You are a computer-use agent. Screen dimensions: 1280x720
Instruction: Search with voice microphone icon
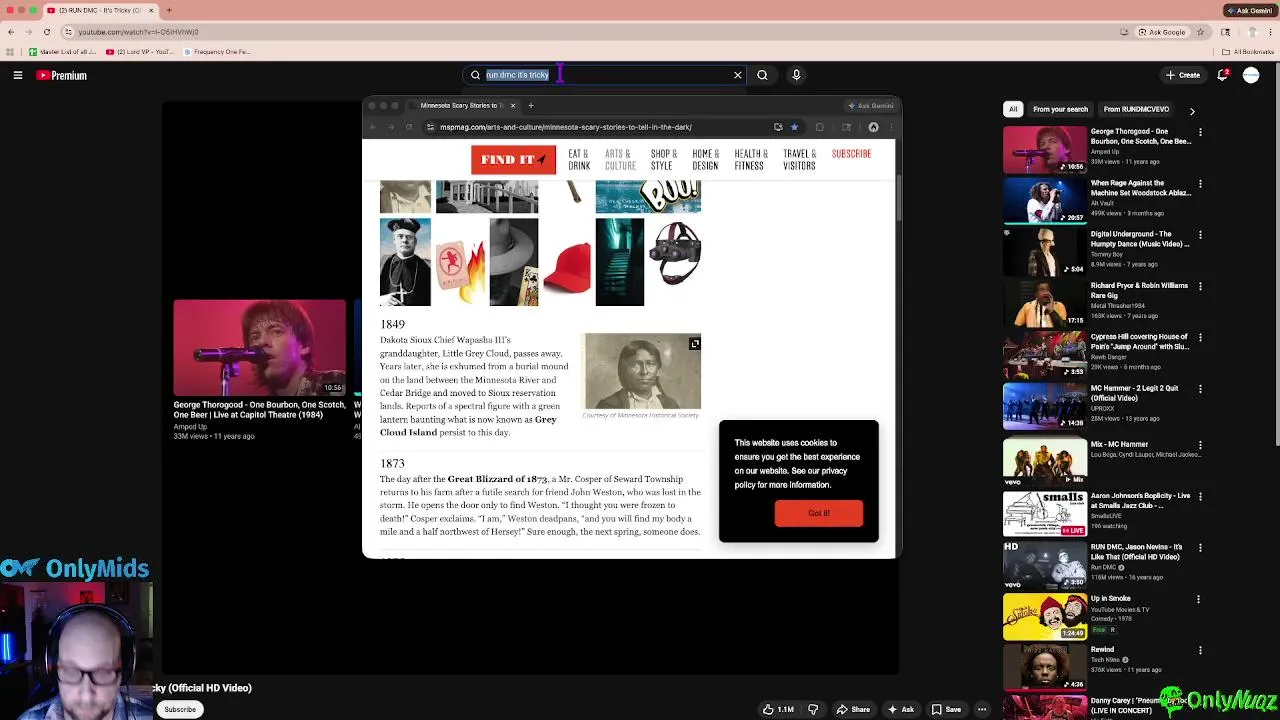pos(796,75)
